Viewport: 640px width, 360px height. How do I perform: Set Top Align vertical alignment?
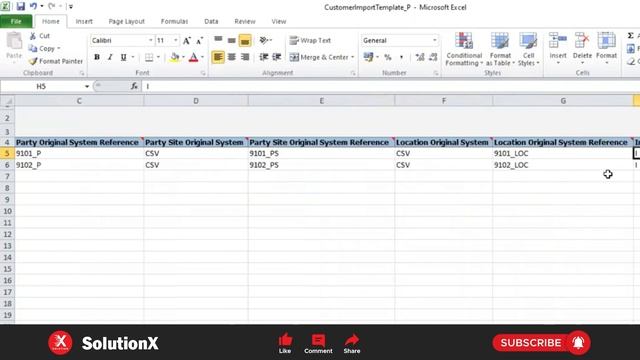tap(218, 40)
